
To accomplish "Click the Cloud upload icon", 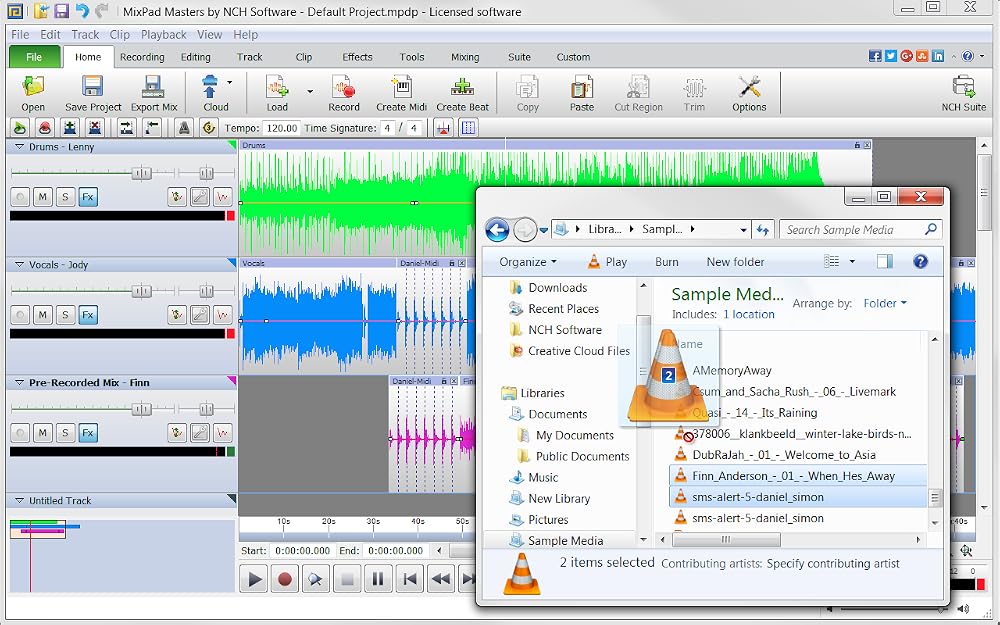I will pos(210,86).
